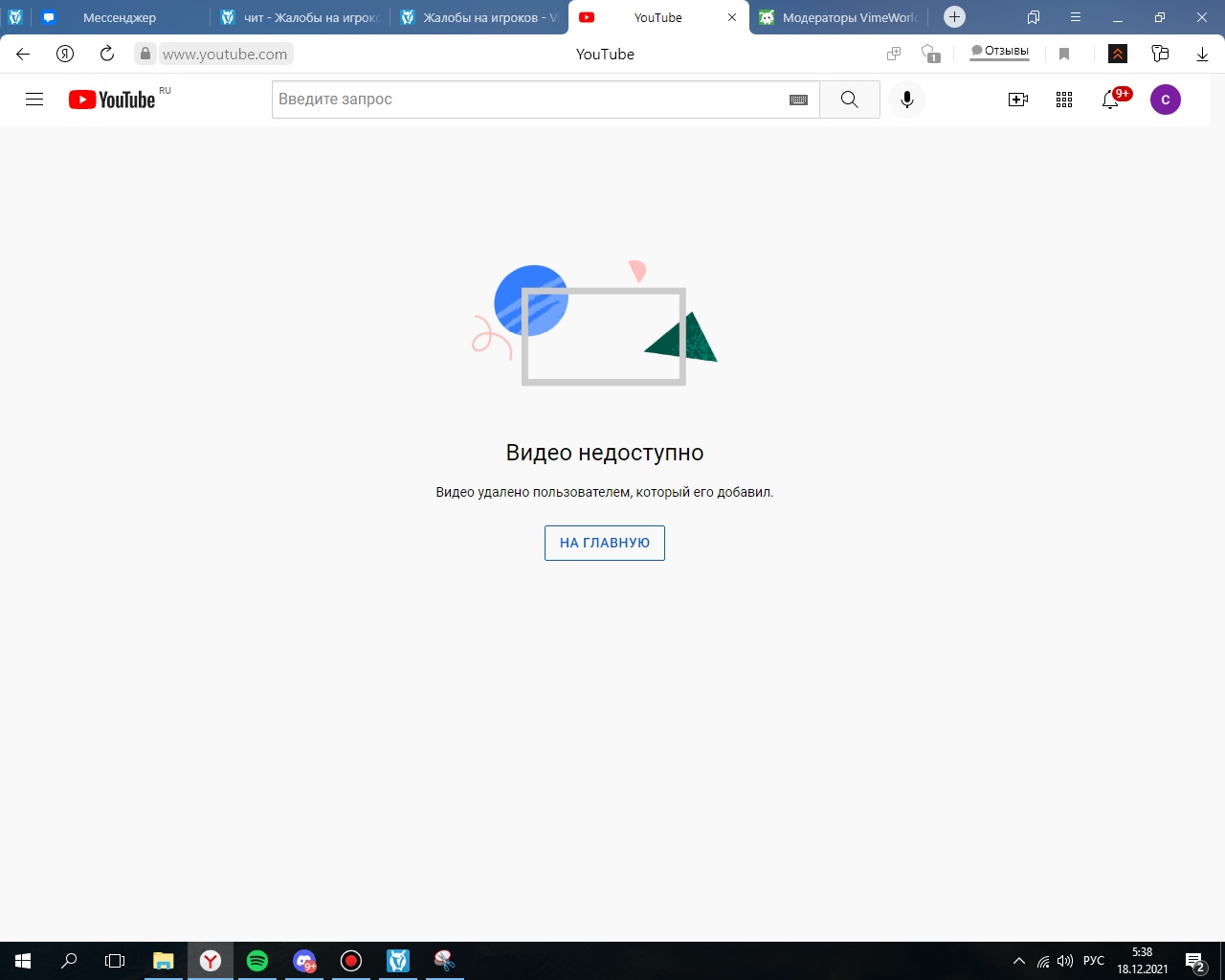Click the Отзывы reviews button

pos(999,52)
